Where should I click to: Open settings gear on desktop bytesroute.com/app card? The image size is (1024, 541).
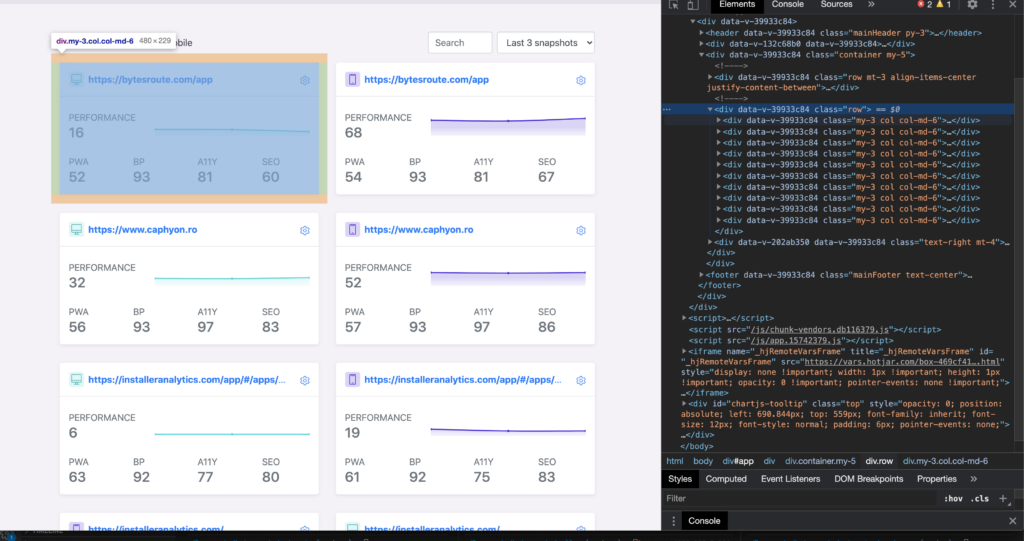pyautogui.click(x=304, y=80)
